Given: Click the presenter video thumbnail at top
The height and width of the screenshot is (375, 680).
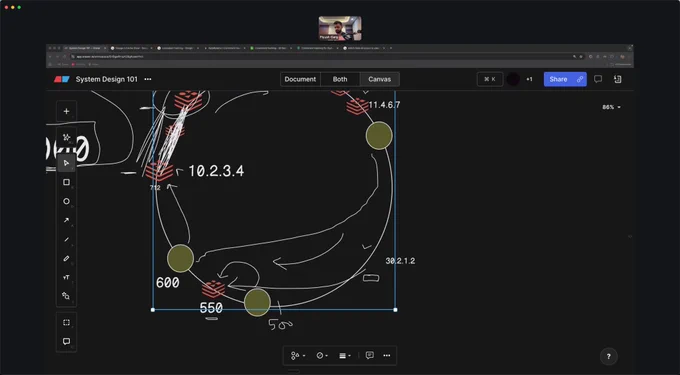Looking at the screenshot, I should click(340, 28).
